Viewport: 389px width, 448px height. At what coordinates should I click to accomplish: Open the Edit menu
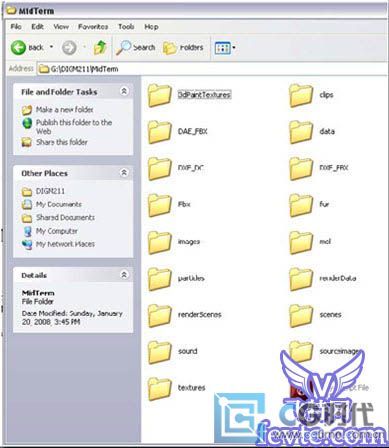[x=37, y=27]
